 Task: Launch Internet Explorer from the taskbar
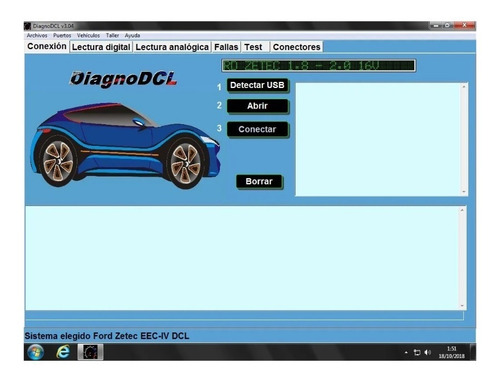tap(63, 352)
